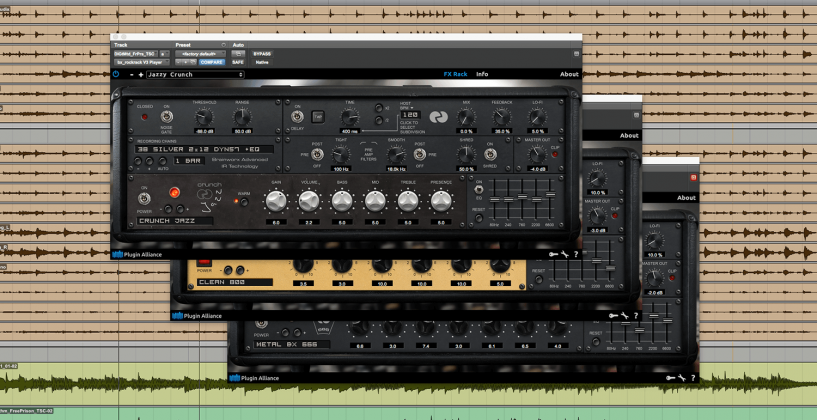Toggle BYPASS in plugin header
Image resolution: width=817 pixels, height=420 pixels.
point(262,54)
